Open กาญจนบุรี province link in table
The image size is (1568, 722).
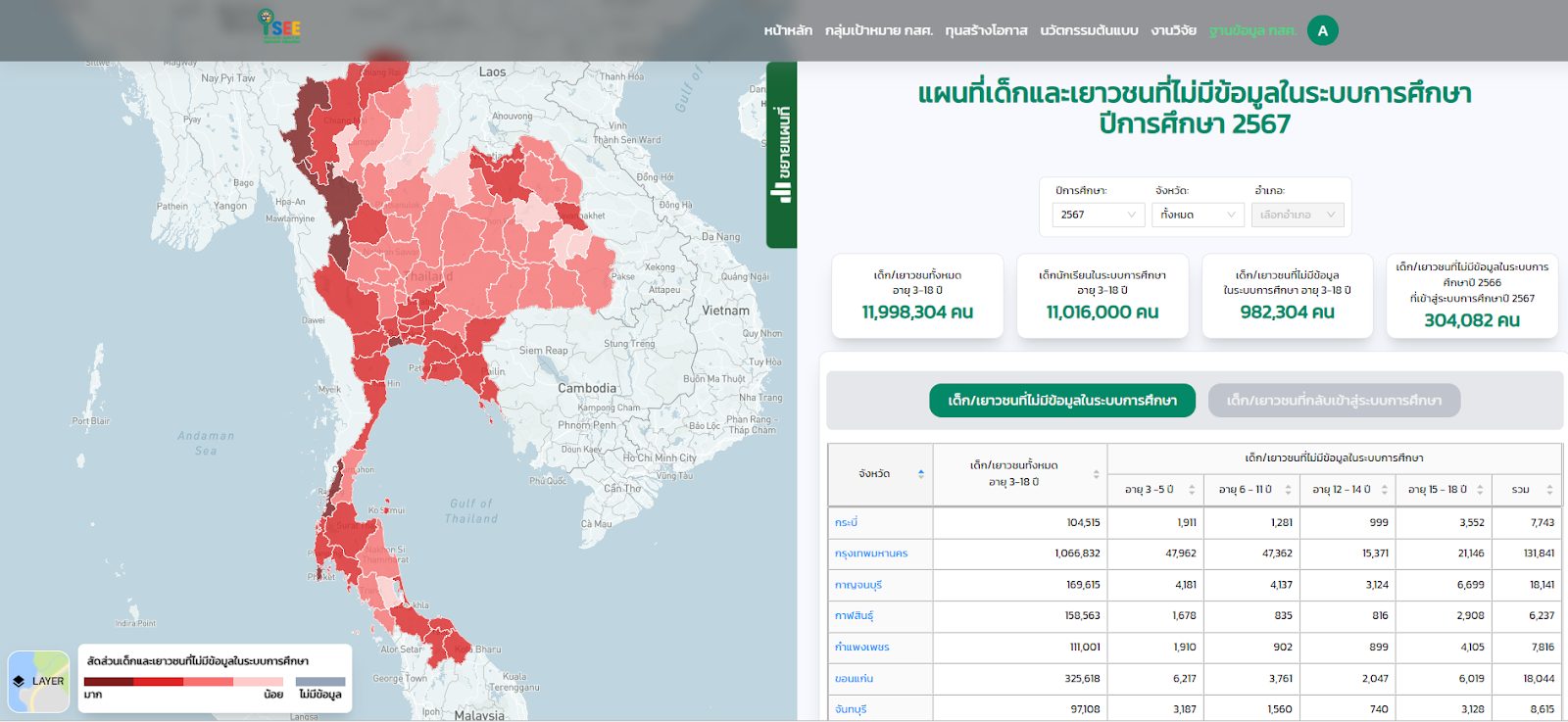pos(858,585)
